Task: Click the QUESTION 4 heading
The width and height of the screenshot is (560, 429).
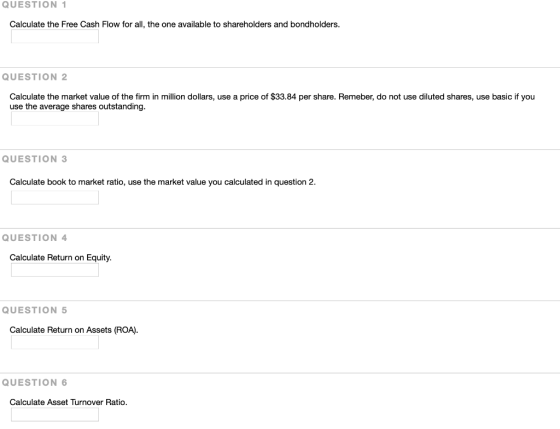Action: point(34,238)
